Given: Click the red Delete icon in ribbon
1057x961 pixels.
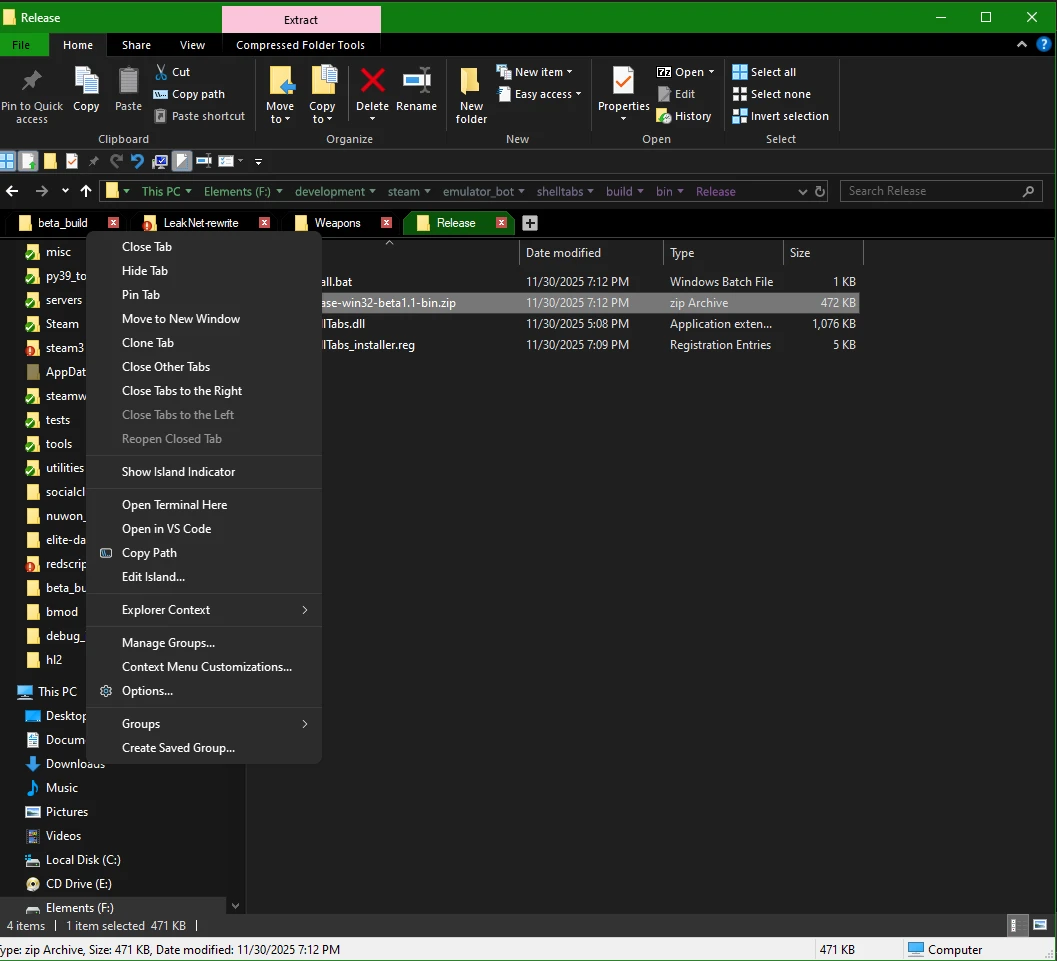Looking at the screenshot, I should (372, 82).
